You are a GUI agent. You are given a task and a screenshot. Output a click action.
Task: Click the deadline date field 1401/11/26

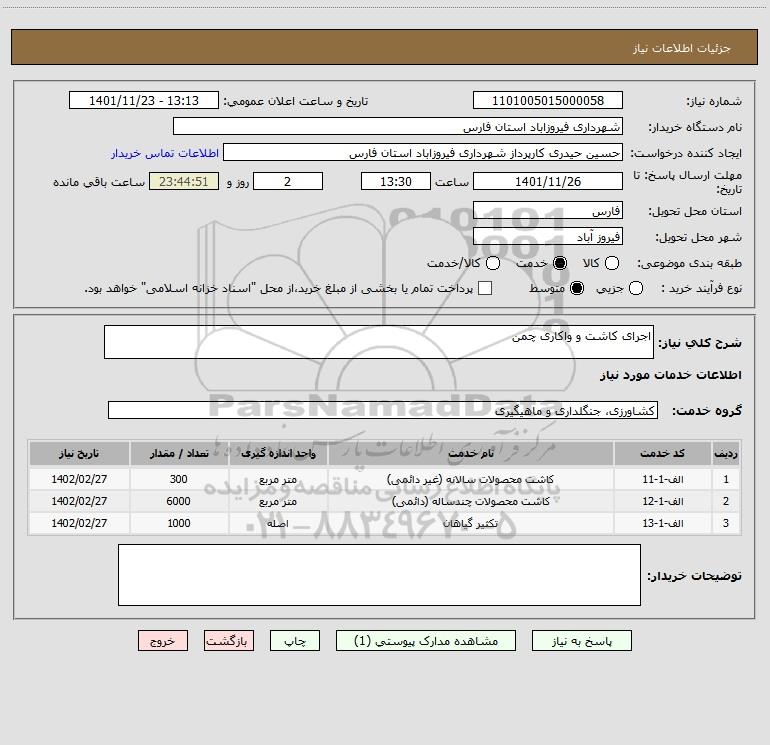point(548,181)
